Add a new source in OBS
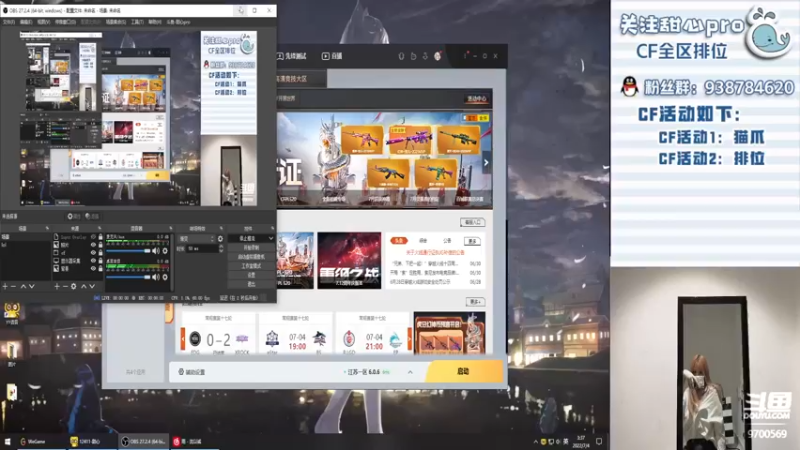This screenshot has width=800, height=450. pos(57,287)
